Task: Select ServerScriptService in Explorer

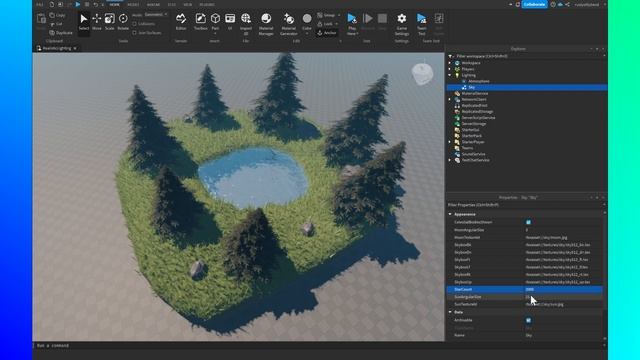Action: click(478, 118)
